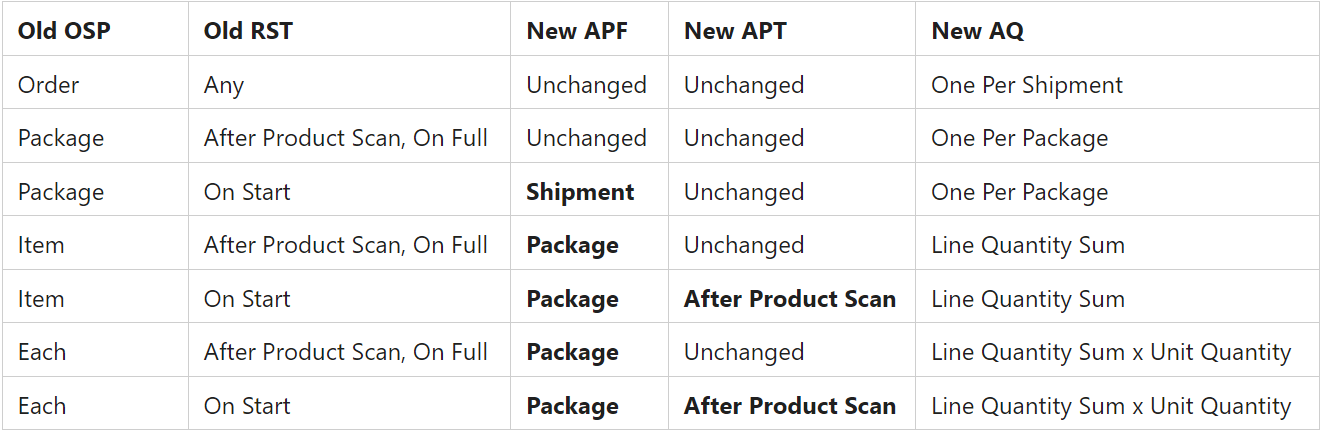Select "One Per Package" in On Start row
This screenshot has height=431, width=1320.
click(1019, 192)
